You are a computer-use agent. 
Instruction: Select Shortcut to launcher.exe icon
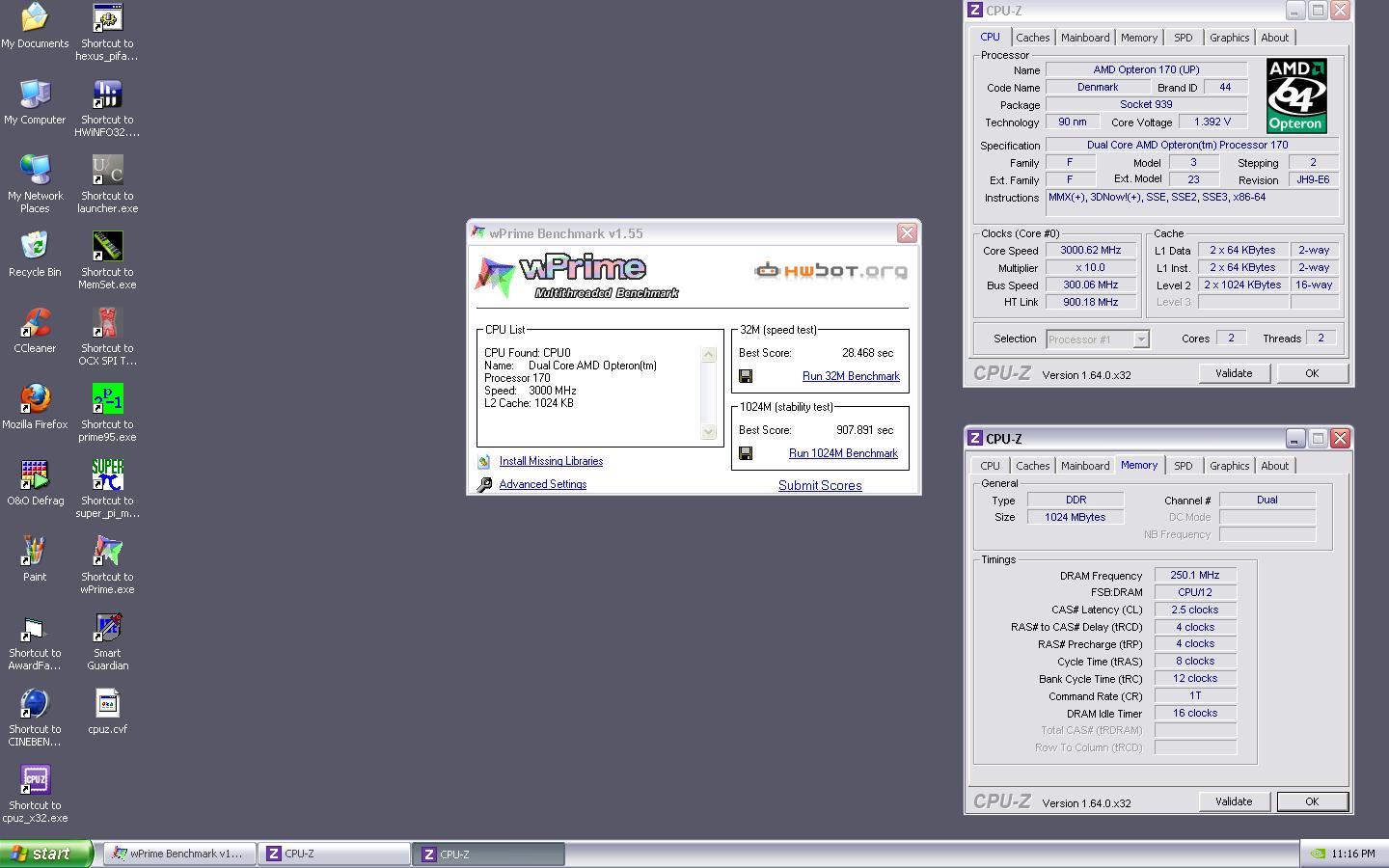pyautogui.click(x=107, y=185)
